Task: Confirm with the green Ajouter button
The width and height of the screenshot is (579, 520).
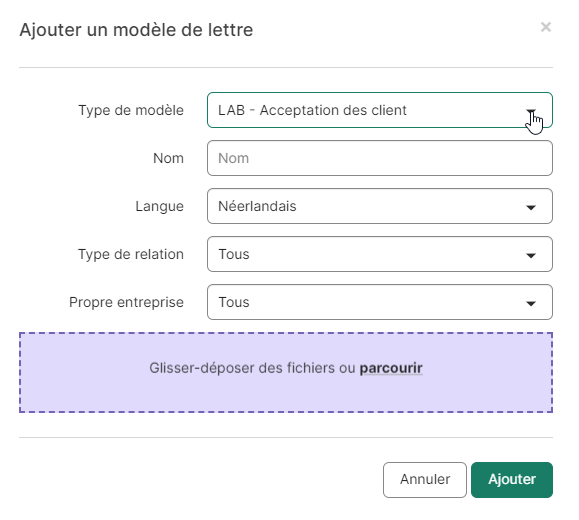Action: [512, 480]
